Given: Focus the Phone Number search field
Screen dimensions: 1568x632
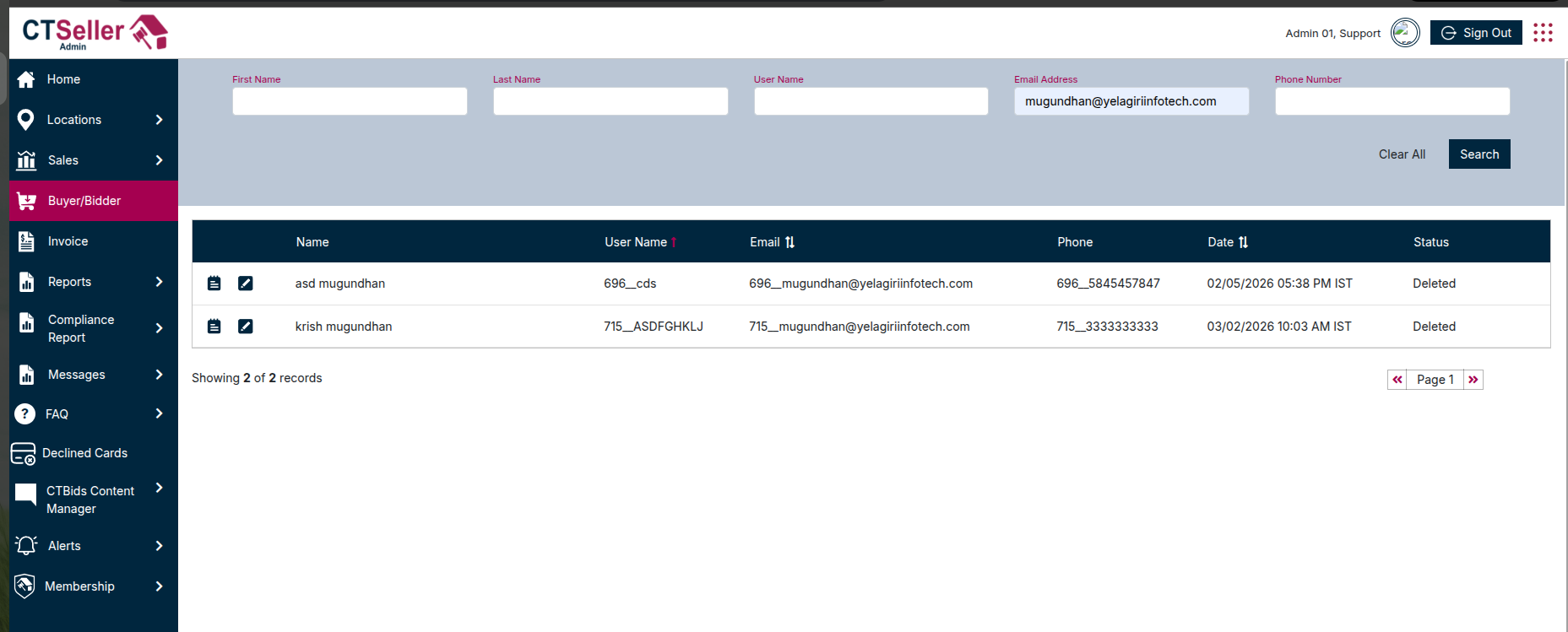Looking at the screenshot, I should (x=1392, y=101).
